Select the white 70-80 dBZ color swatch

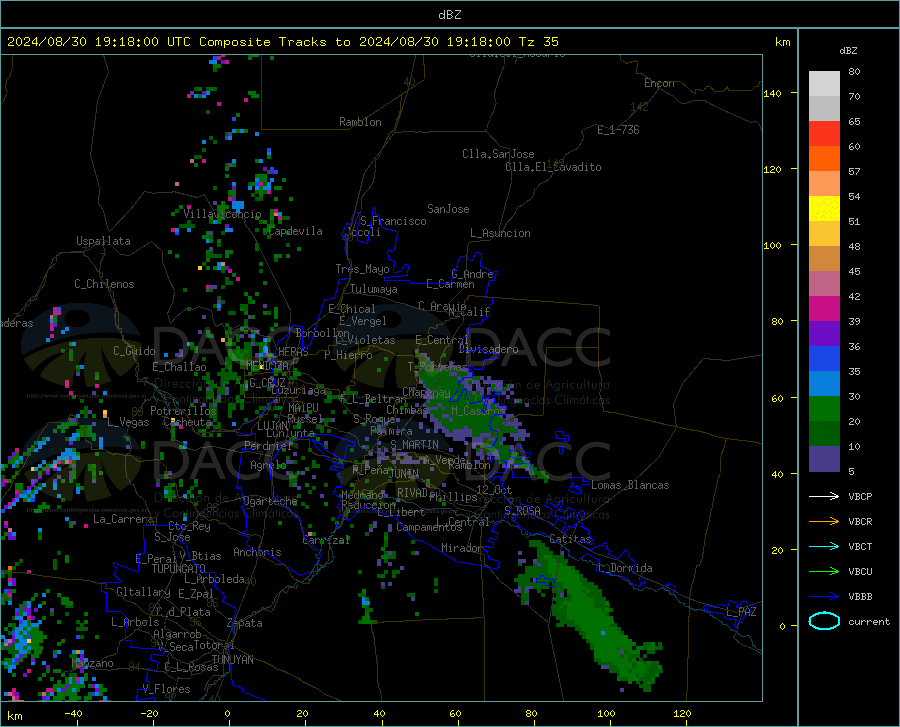pyautogui.click(x=824, y=84)
